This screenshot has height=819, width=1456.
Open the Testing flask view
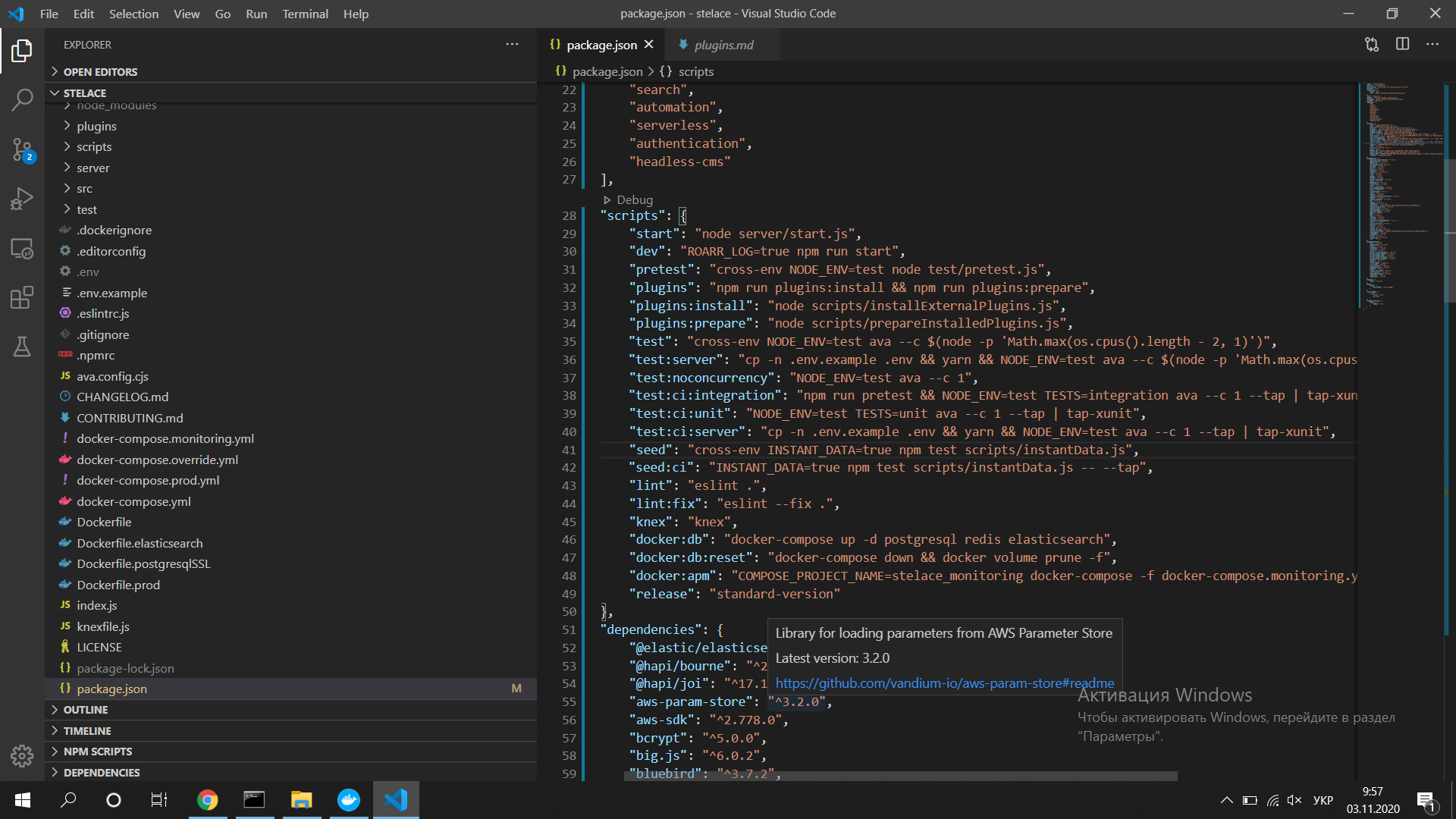click(x=22, y=347)
